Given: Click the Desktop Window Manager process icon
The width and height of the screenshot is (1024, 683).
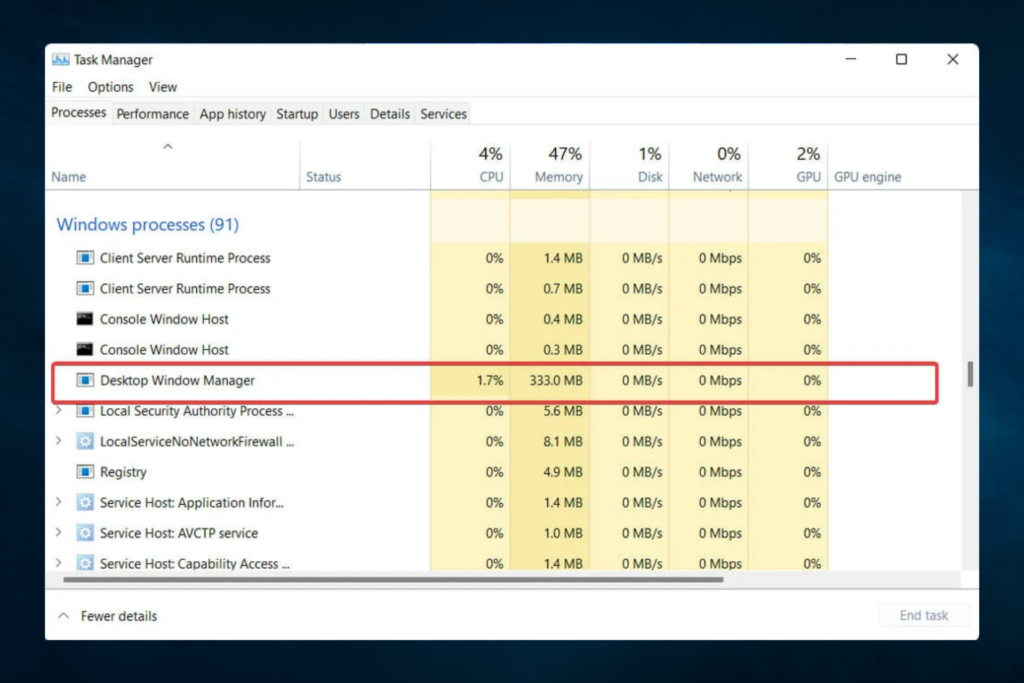Looking at the screenshot, I should tap(84, 381).
